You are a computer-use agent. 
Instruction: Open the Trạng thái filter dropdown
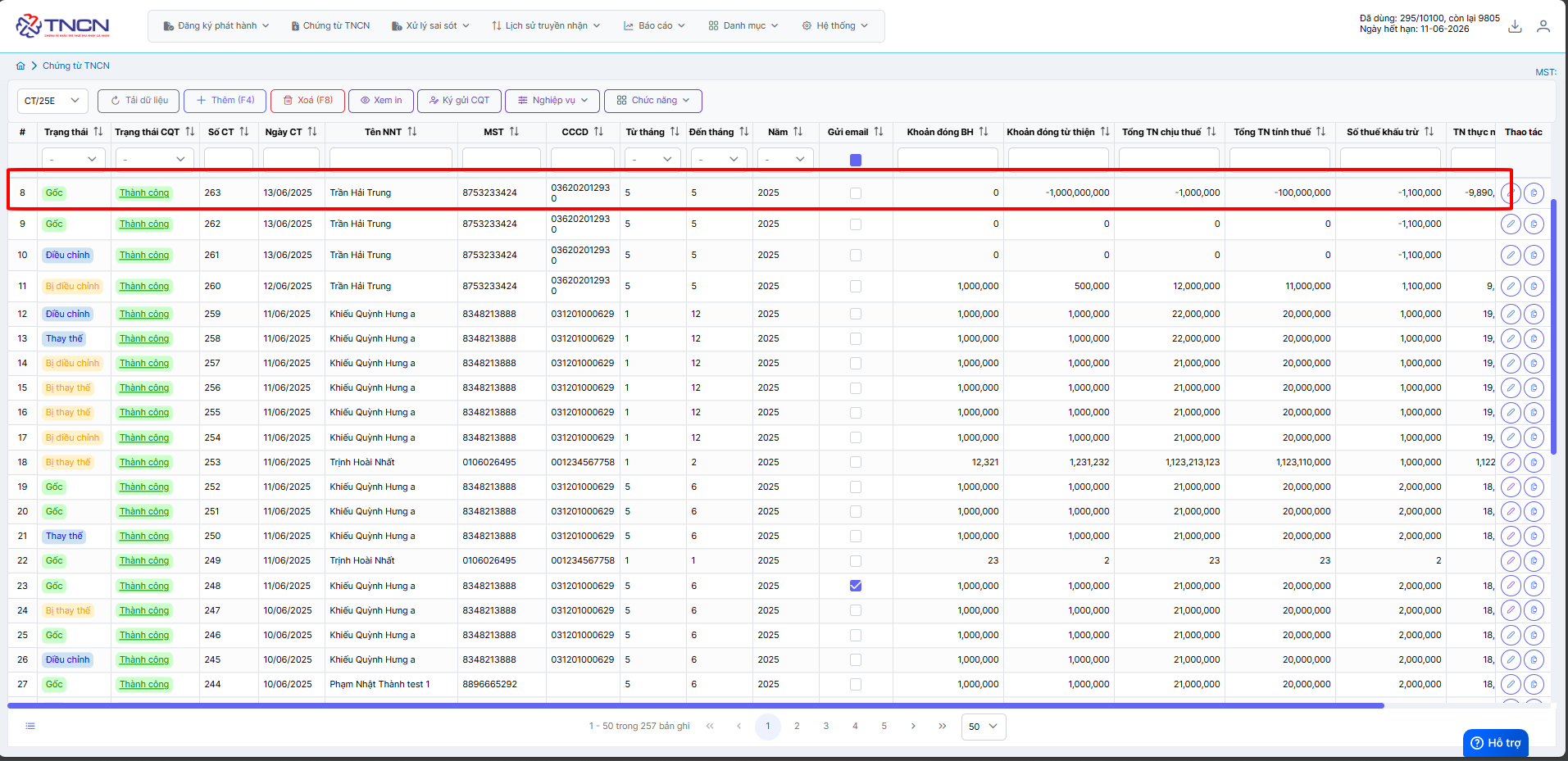click(x=74, y=159)
